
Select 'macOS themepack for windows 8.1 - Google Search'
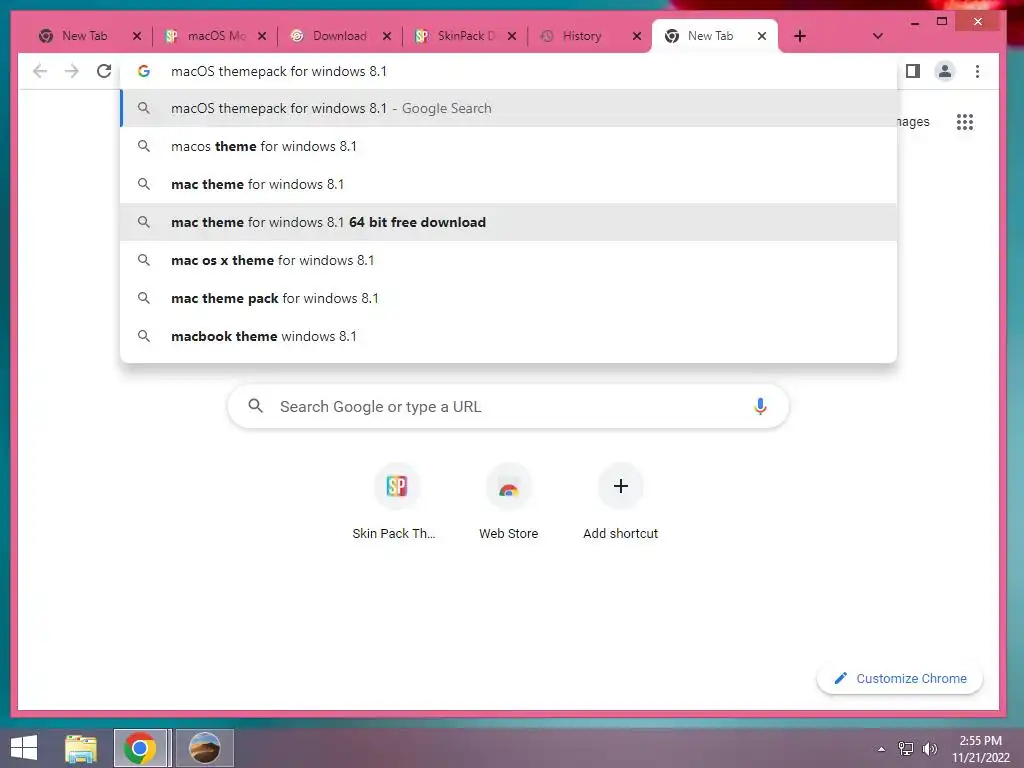tap(508, 108)
